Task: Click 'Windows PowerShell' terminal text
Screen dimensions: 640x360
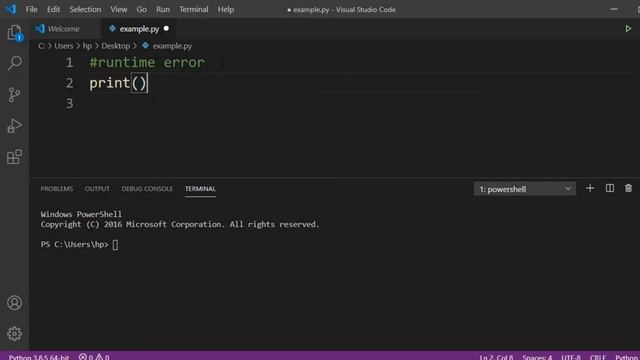Action: [81, 214]
